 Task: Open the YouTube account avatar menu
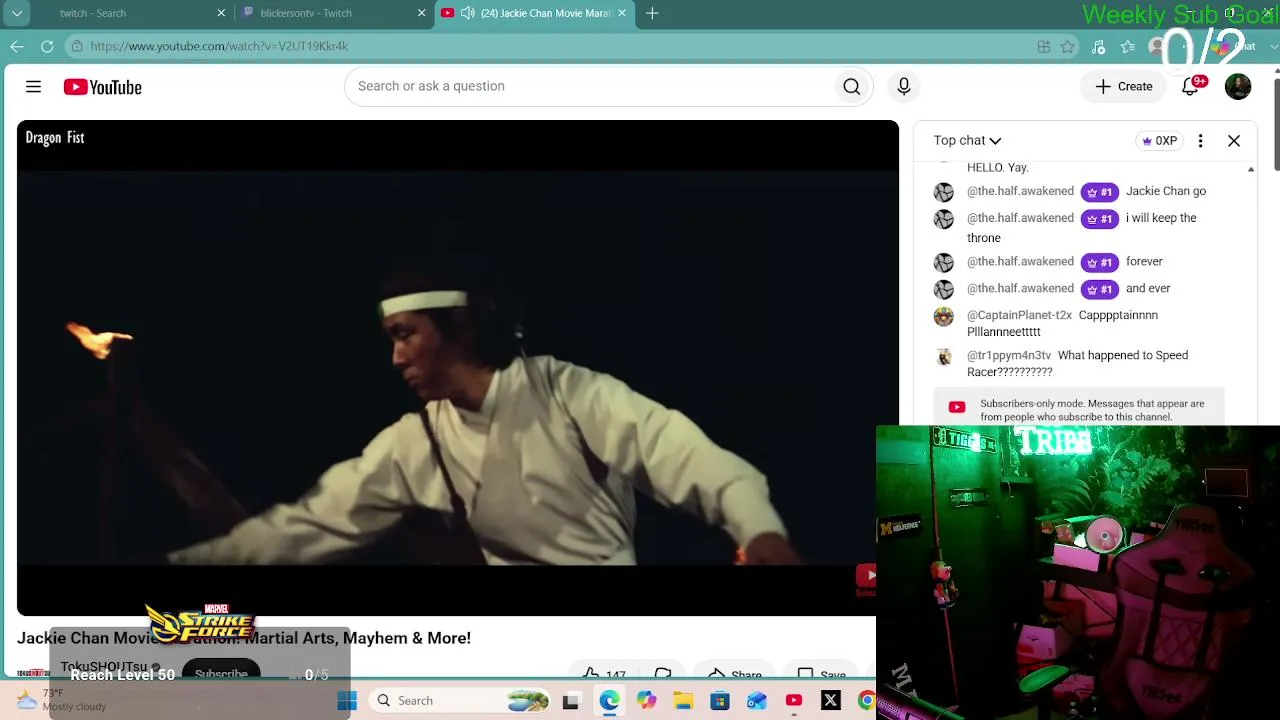click(x=1238, y=87)
